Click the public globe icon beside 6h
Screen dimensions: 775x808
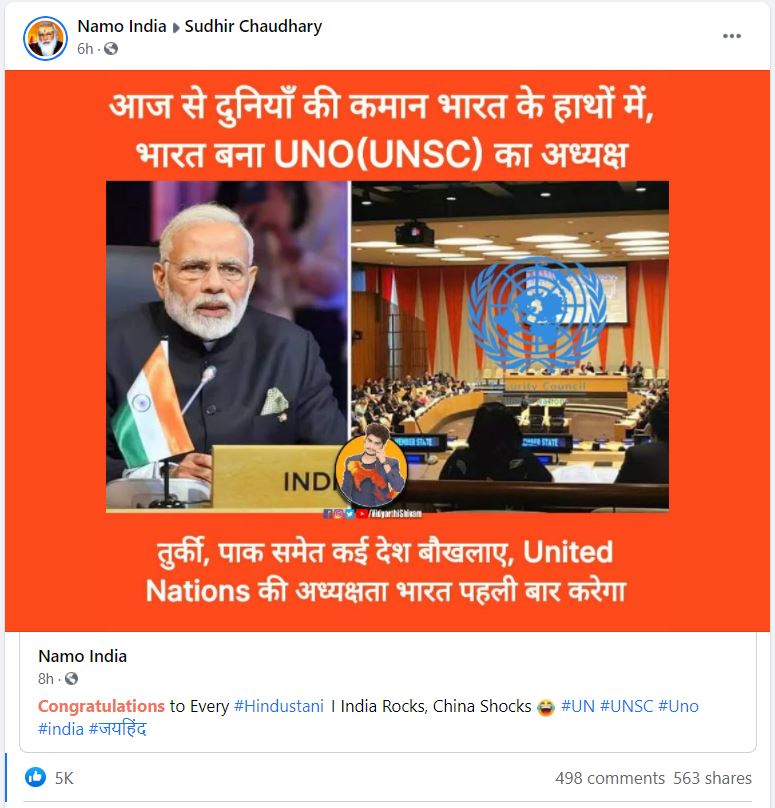111,49
